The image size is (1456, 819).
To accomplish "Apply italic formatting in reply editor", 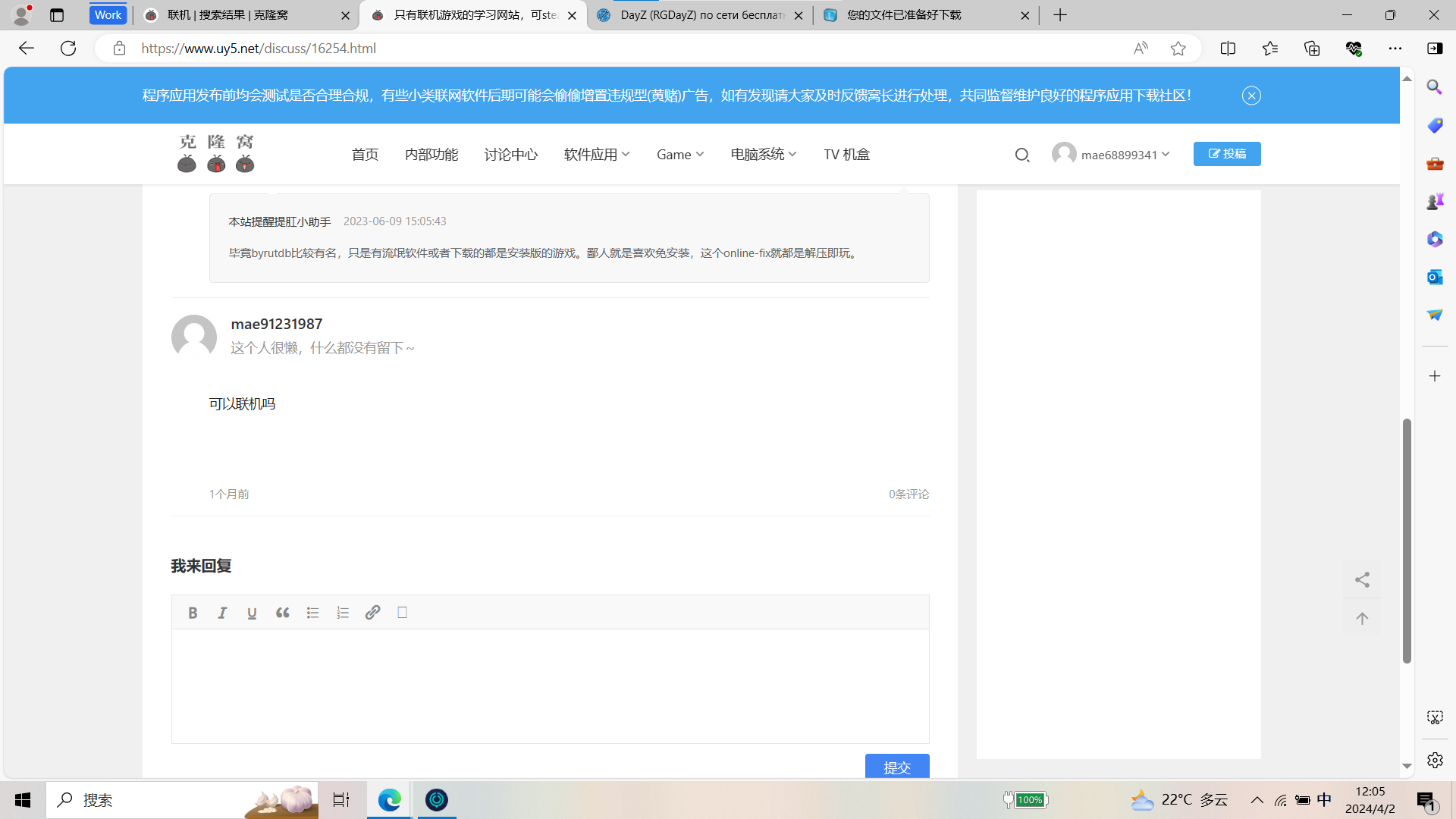I will point(222,613).
